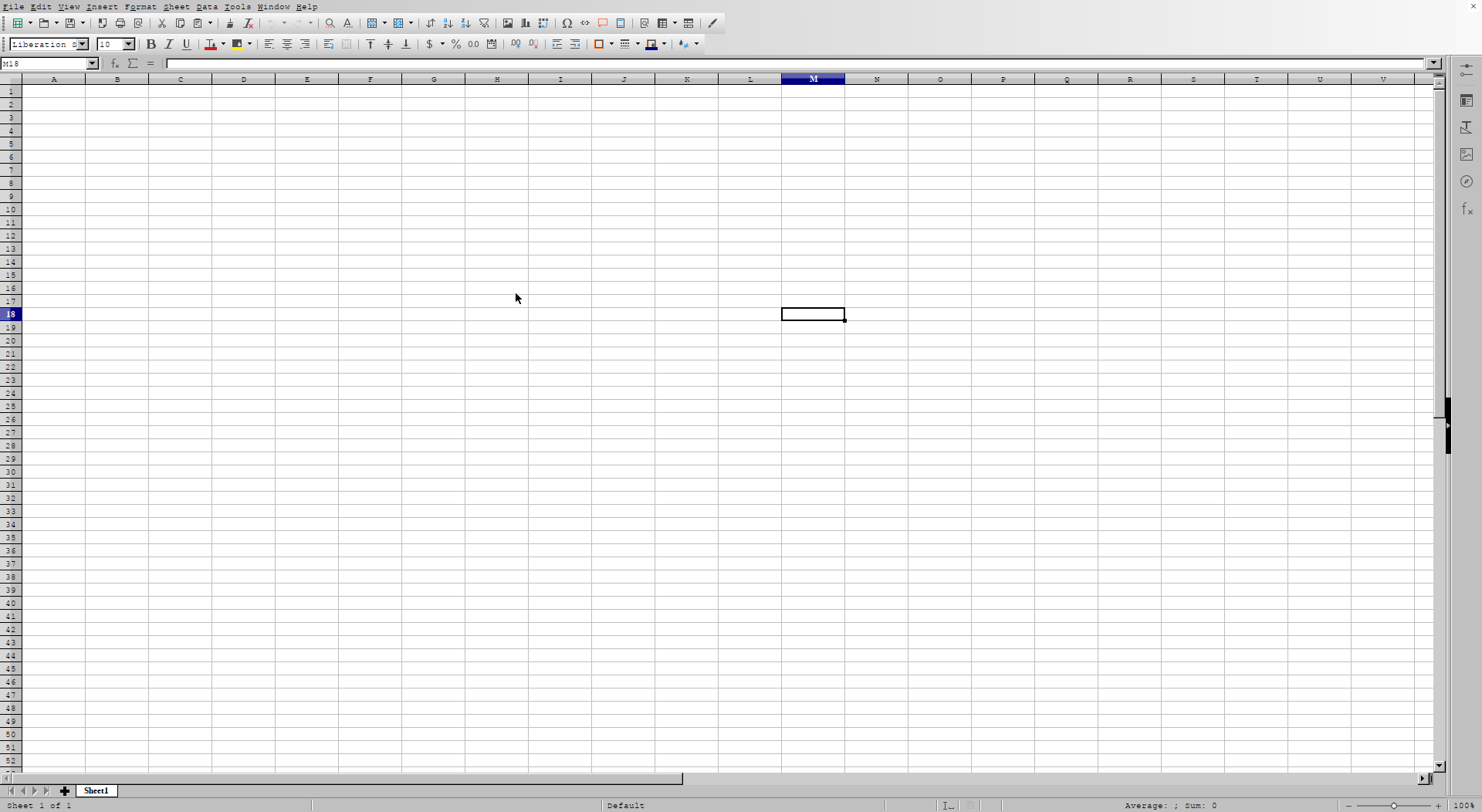Cut the selection with the scissors icon

coord(162,23)
